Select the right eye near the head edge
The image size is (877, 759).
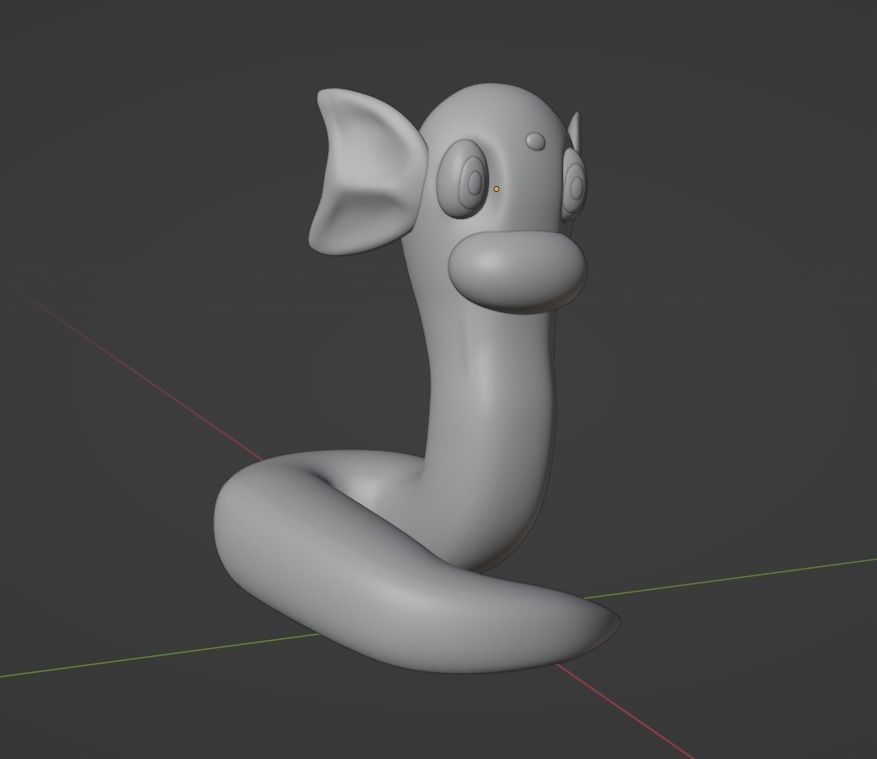[x=573, y=183]
